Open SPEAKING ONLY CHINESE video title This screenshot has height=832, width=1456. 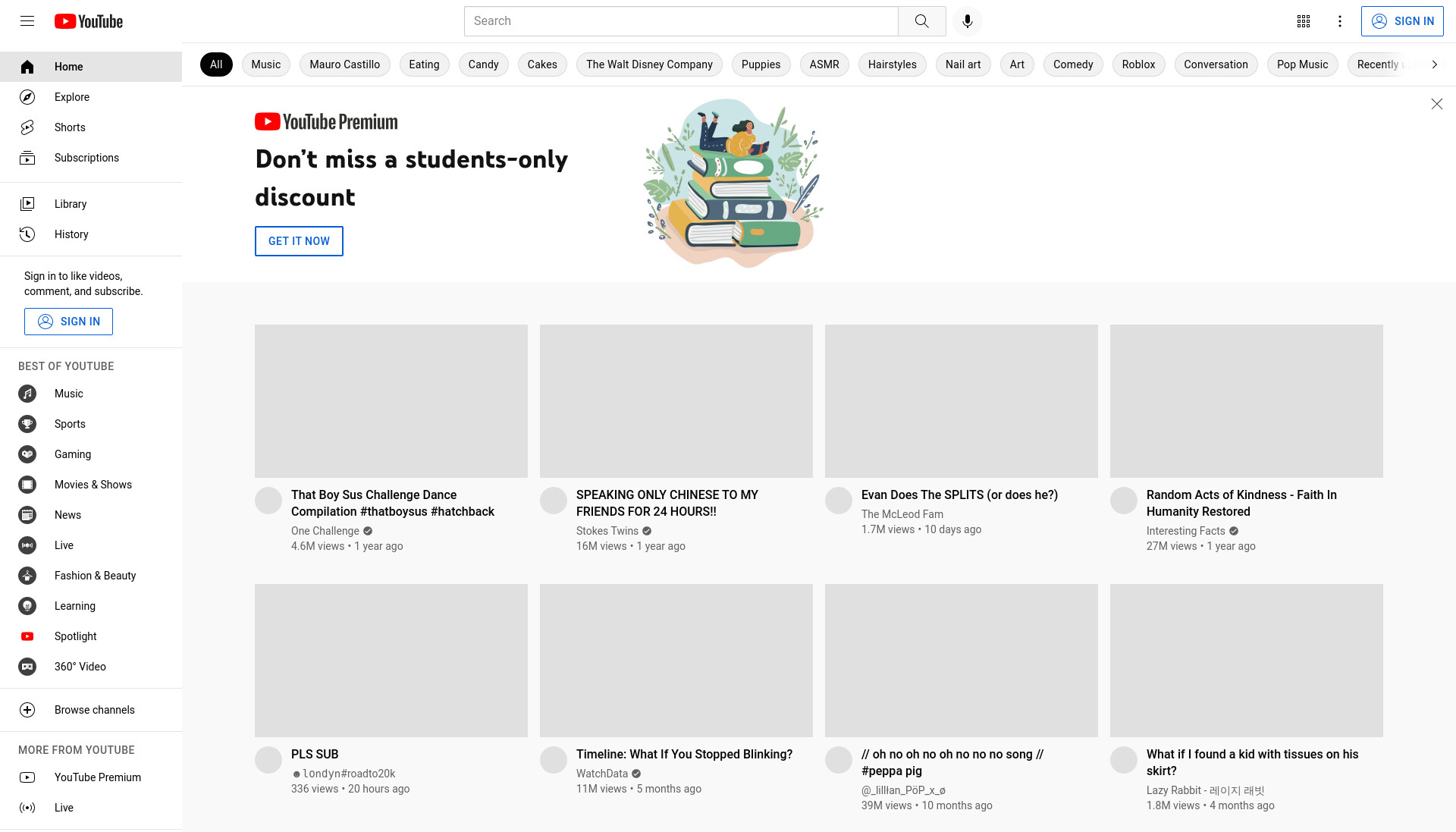[x=667, y=503]
